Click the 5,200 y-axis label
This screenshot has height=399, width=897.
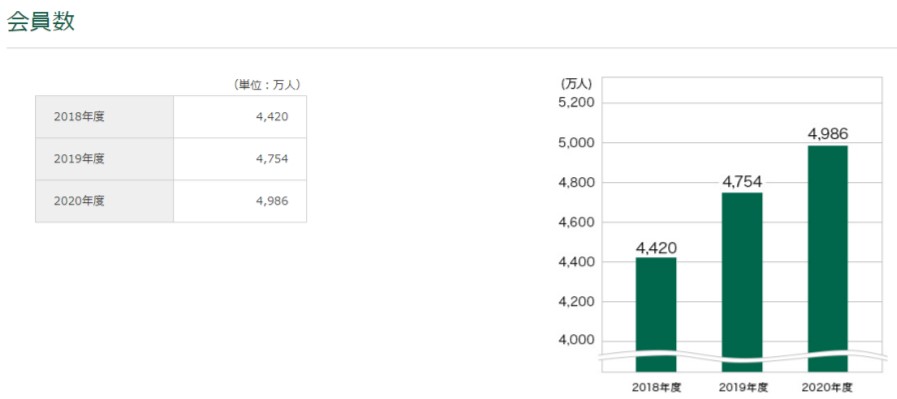tap(576, 103)
